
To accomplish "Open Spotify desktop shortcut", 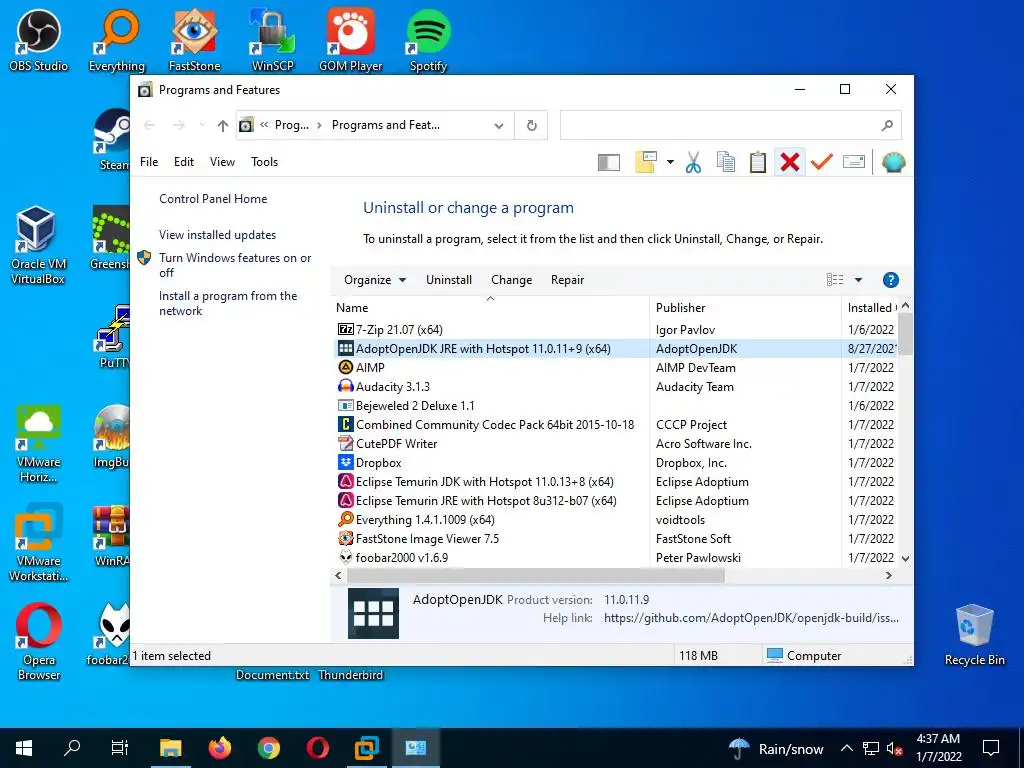I will point(428,40).
